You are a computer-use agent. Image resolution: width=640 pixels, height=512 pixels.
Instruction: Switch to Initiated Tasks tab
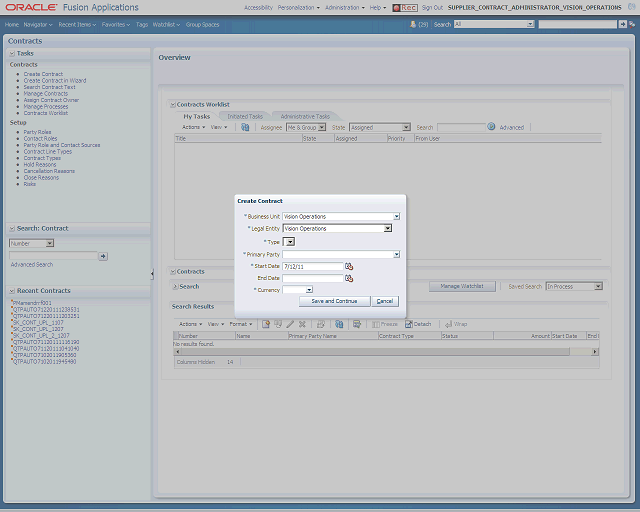(x=245, y=116)
